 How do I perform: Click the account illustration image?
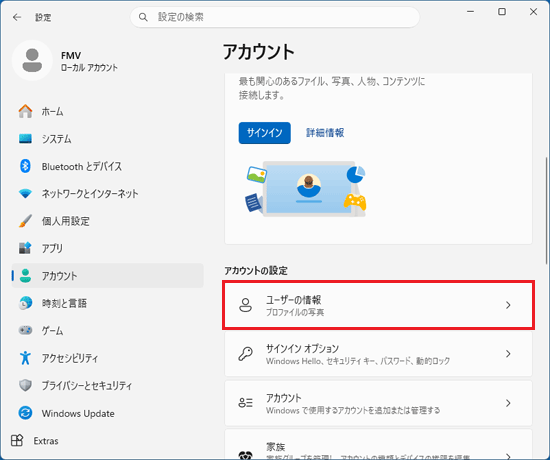click(x=306, y=189)
